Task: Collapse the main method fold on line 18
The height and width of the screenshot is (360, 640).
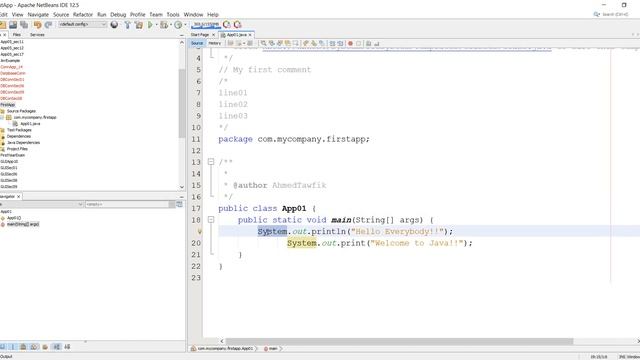Action: 211,220
